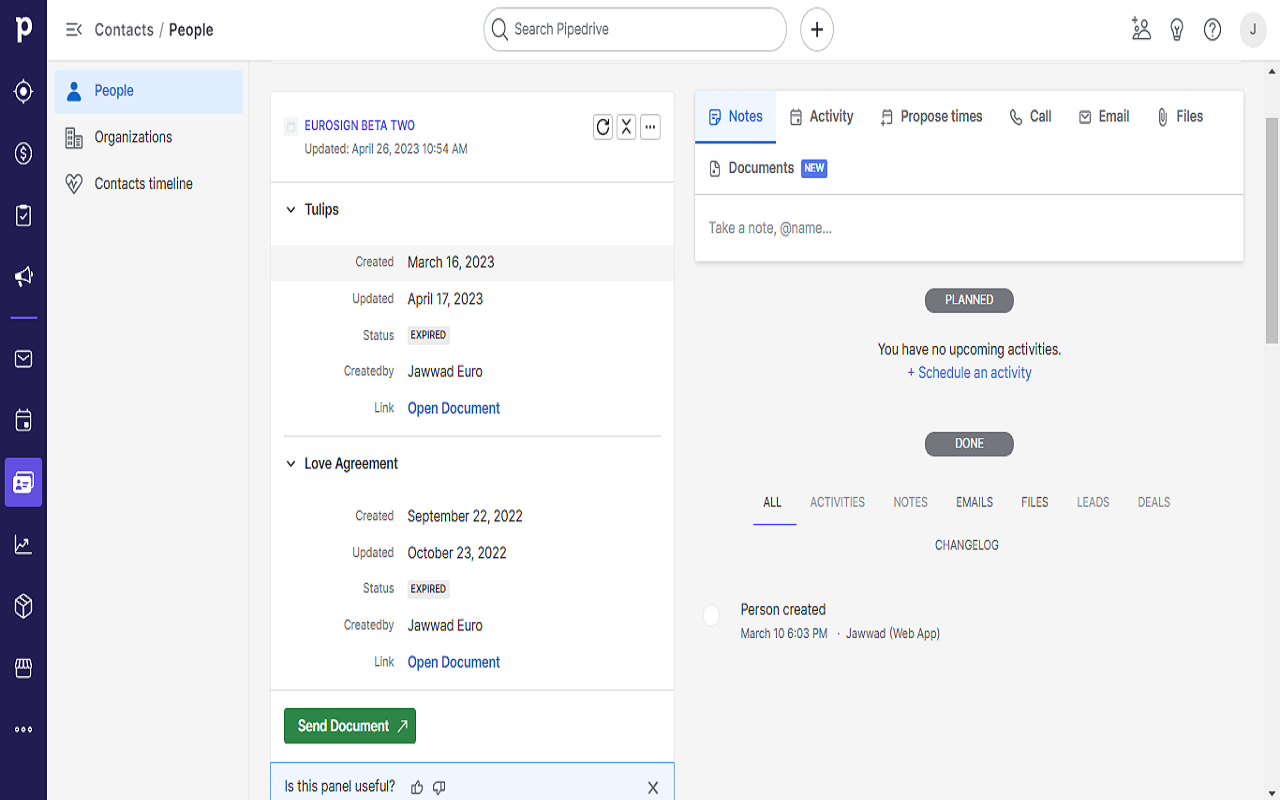Filter history by NOTES

click(x=910, y=502)
